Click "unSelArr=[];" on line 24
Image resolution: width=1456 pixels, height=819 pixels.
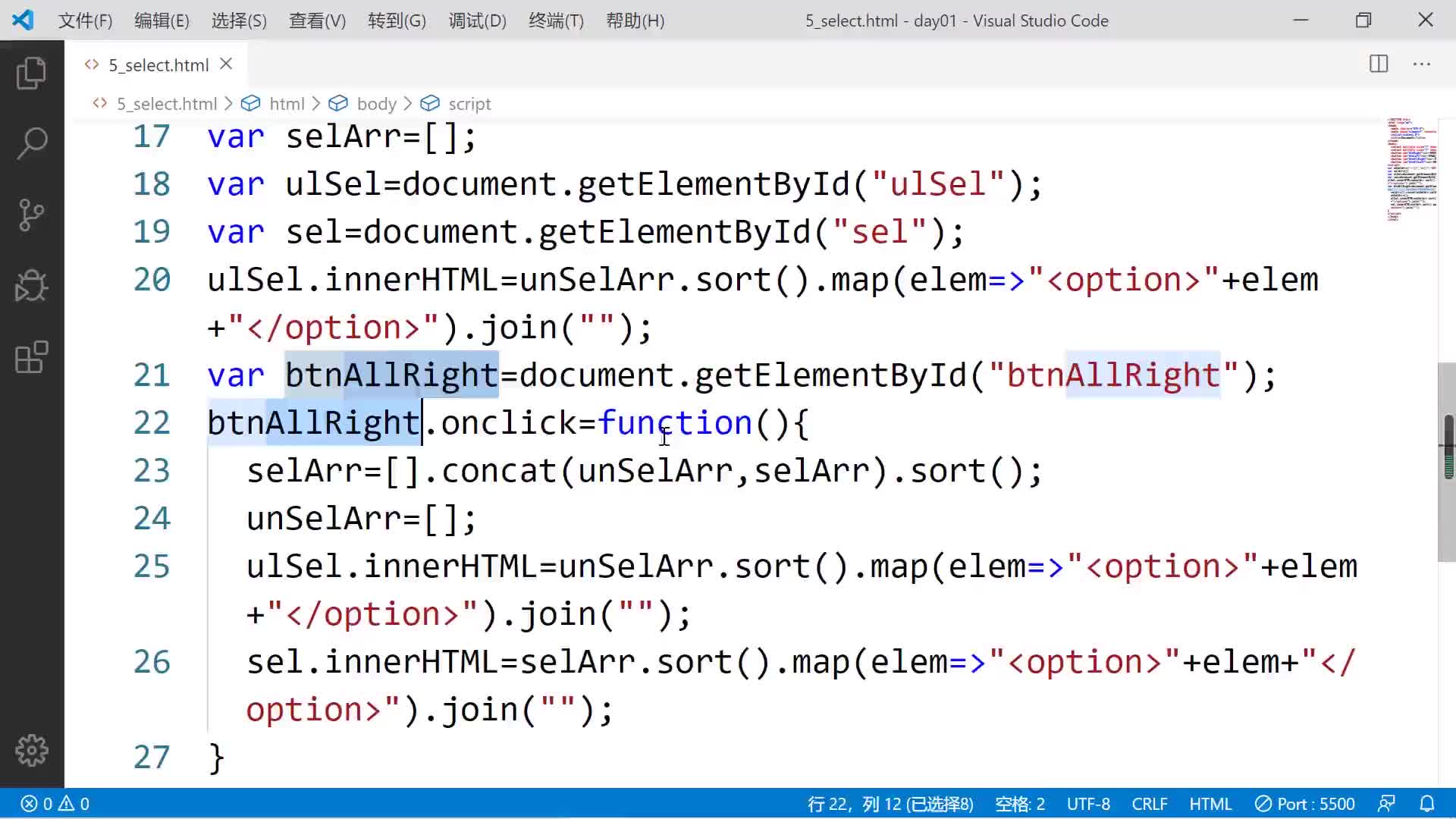[x=362, y=519]
